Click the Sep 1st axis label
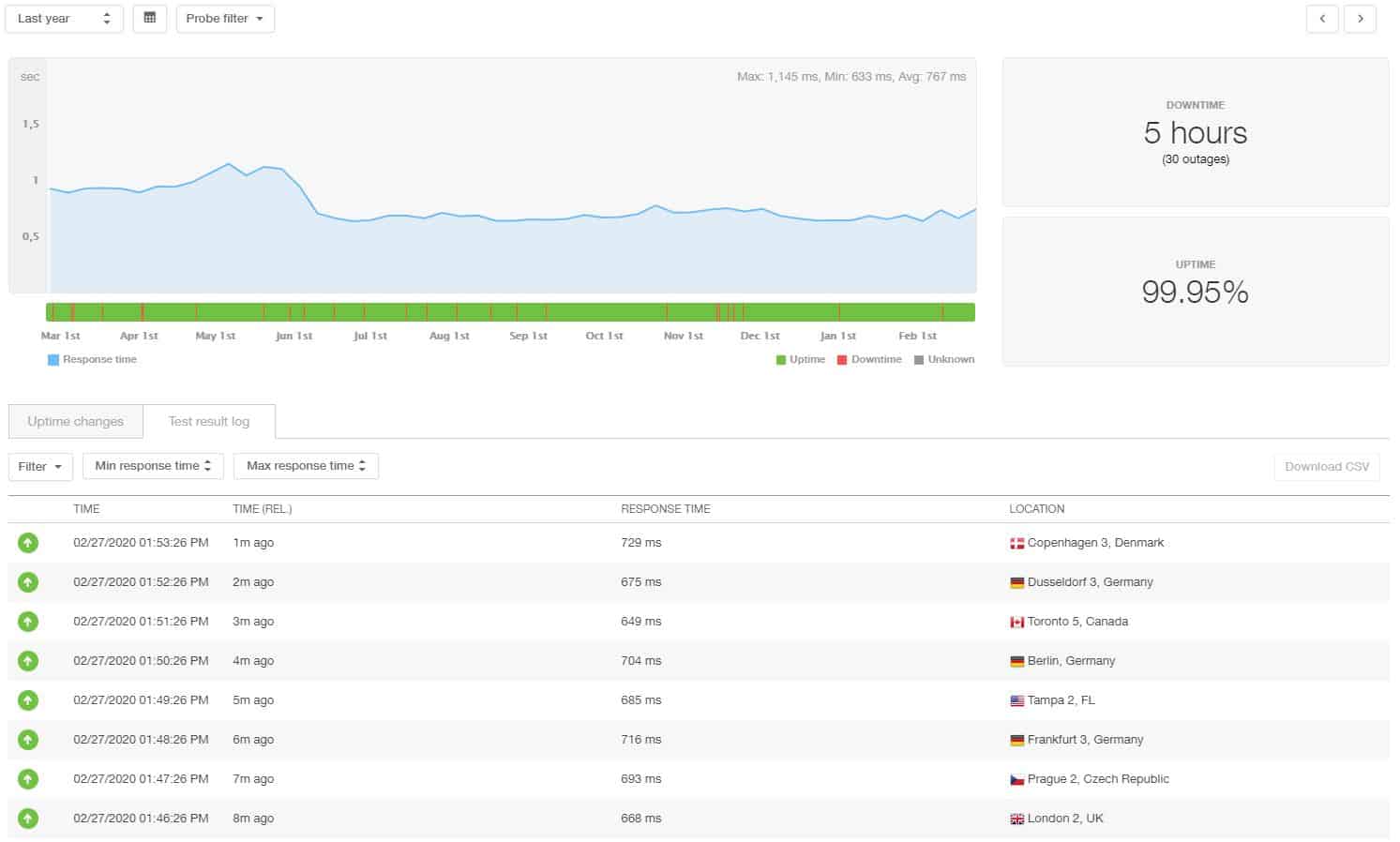This screenshot has height=842, width=1400. point(529,336)
